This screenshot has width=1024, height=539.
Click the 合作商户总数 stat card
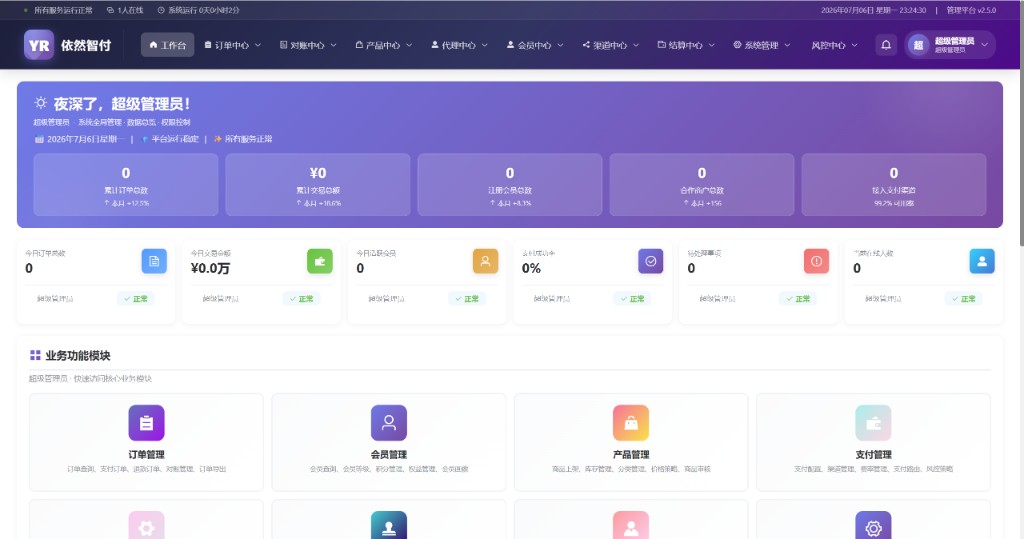(702, 185)
